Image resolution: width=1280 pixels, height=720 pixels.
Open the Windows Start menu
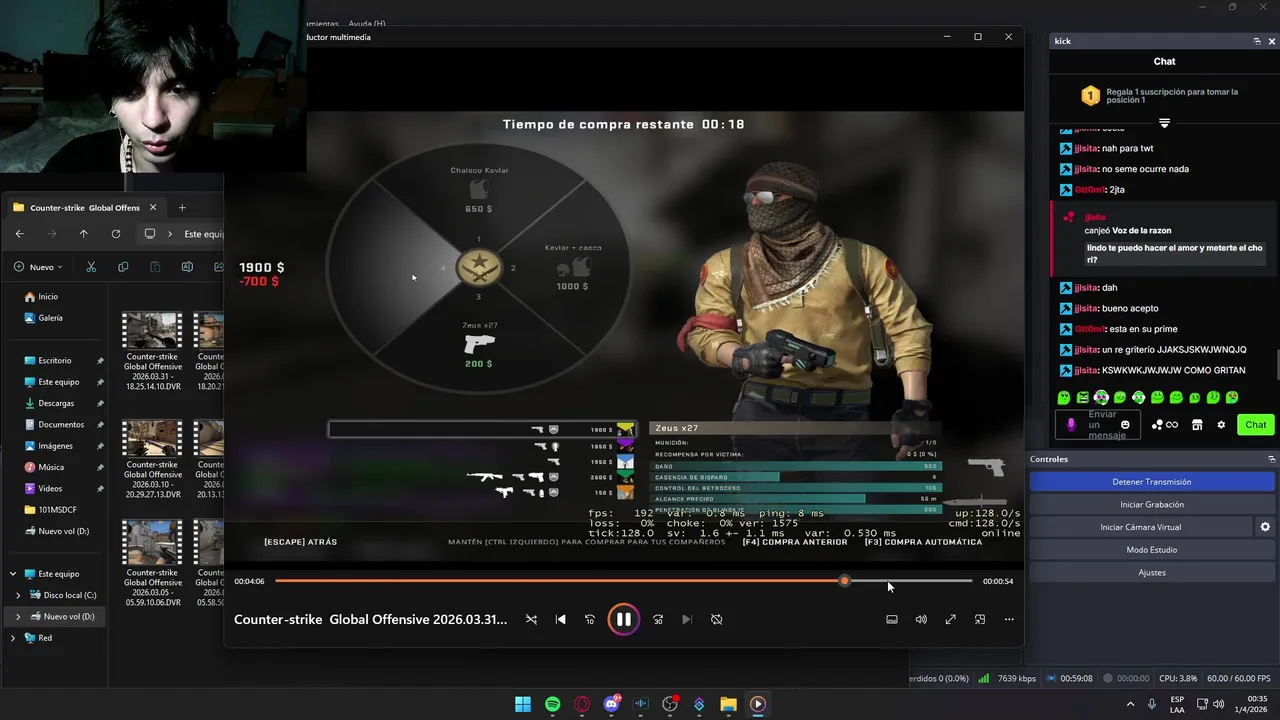point(523,704)
